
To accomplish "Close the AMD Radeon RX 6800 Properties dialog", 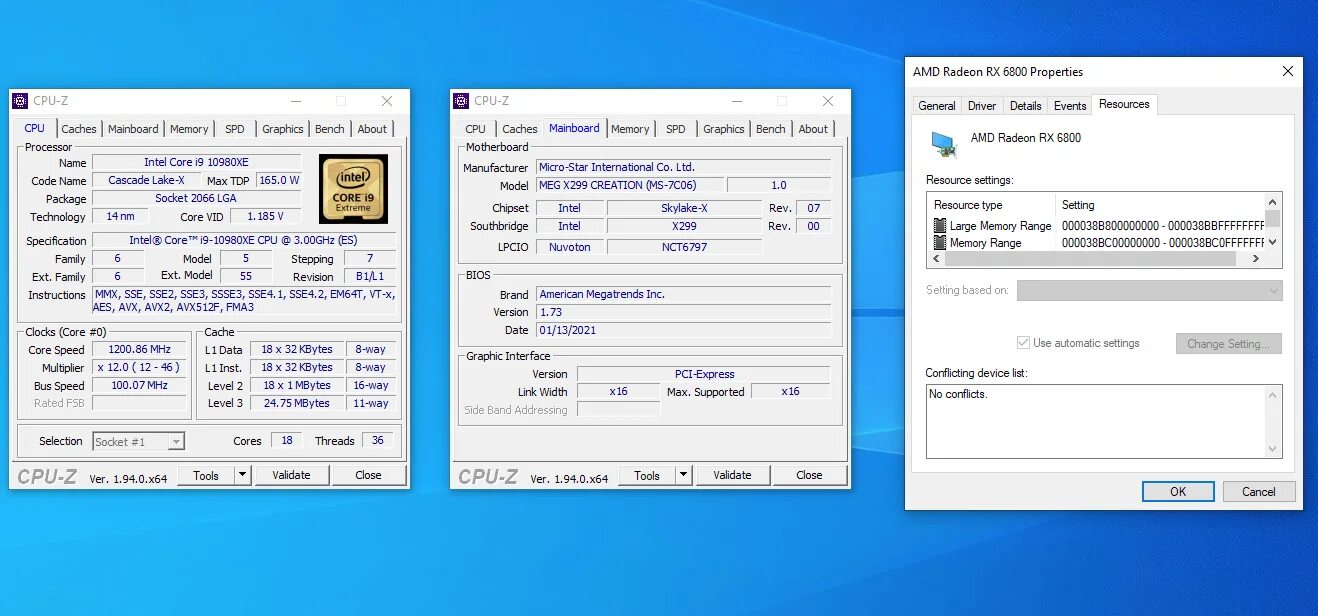I will [1288, 71].
